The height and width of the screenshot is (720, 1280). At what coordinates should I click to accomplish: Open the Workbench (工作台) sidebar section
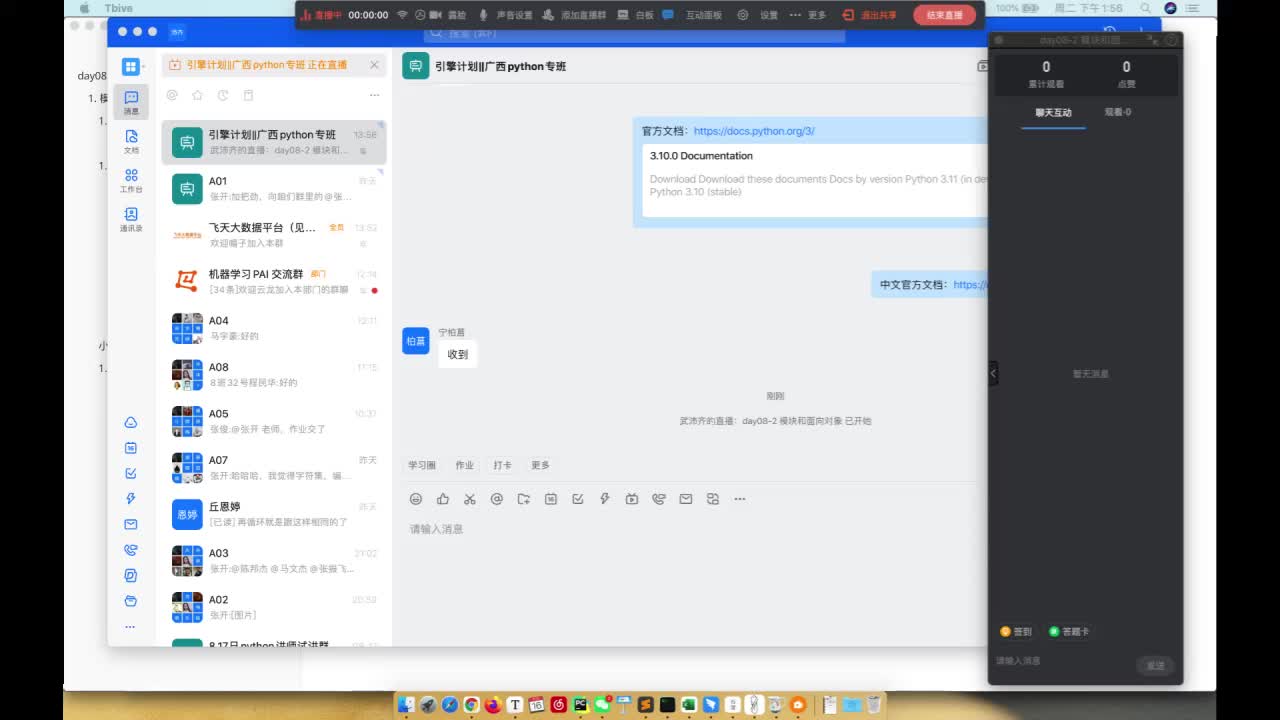pyautogui.click(x=131, y=180)
